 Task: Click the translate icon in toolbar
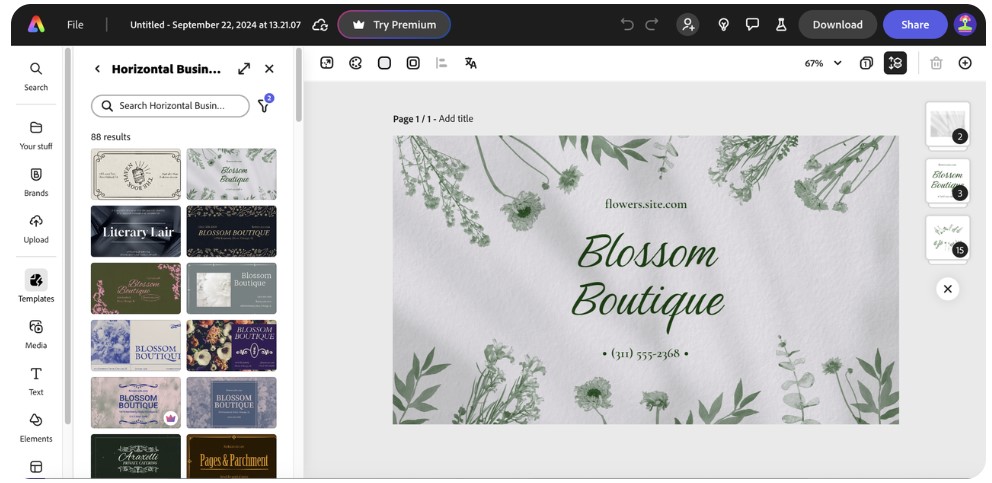471,63
